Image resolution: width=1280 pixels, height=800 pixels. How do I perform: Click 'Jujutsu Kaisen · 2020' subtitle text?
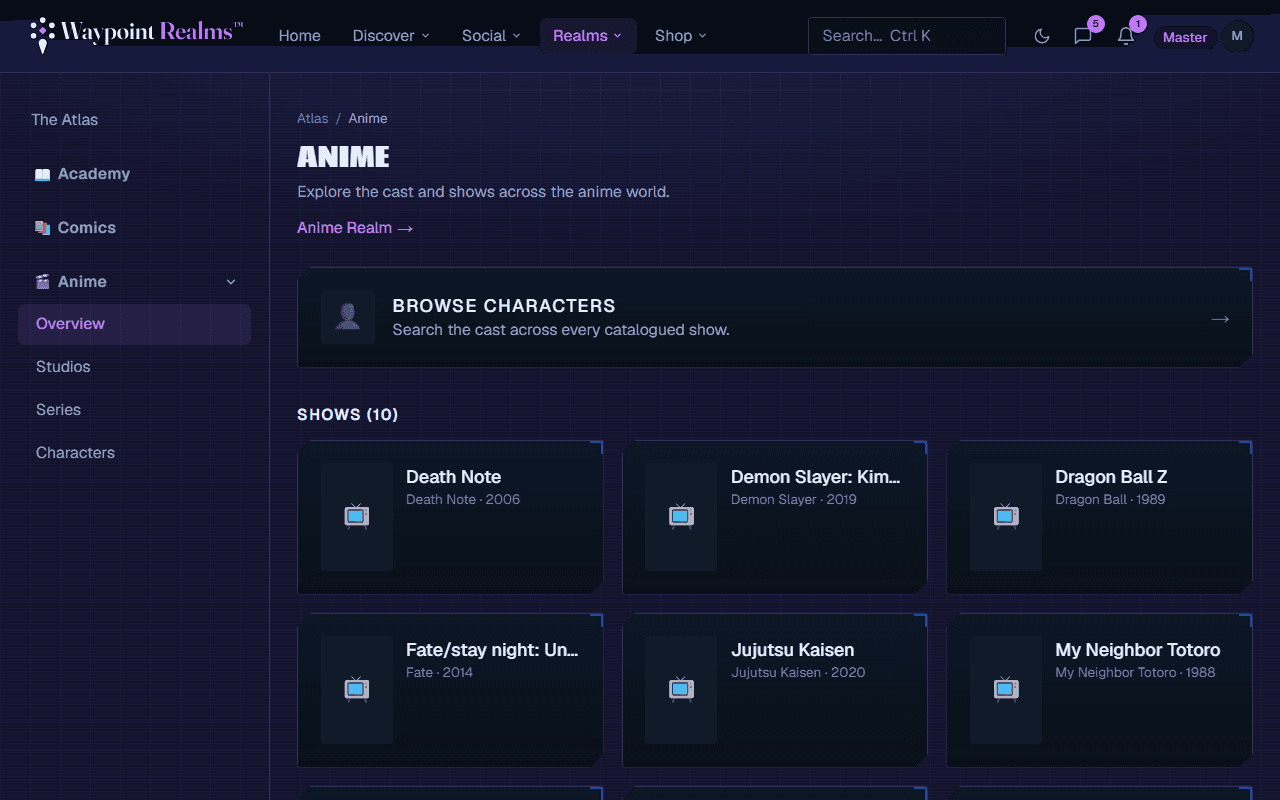click(x=798, y=672)
